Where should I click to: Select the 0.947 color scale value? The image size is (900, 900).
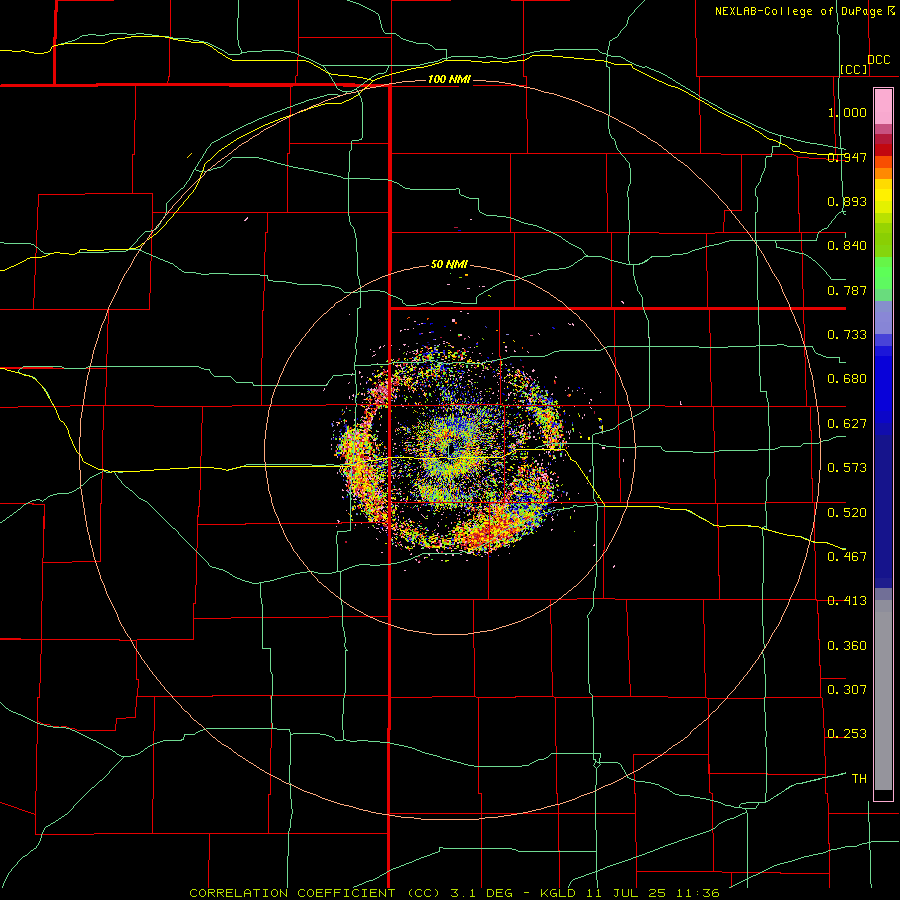[x=847, y=157]
